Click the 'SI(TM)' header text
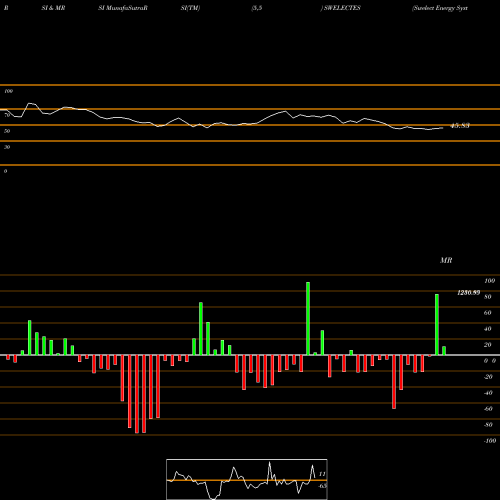The height and width of the screenshot is (500, 500). click(x=190, y=8)
